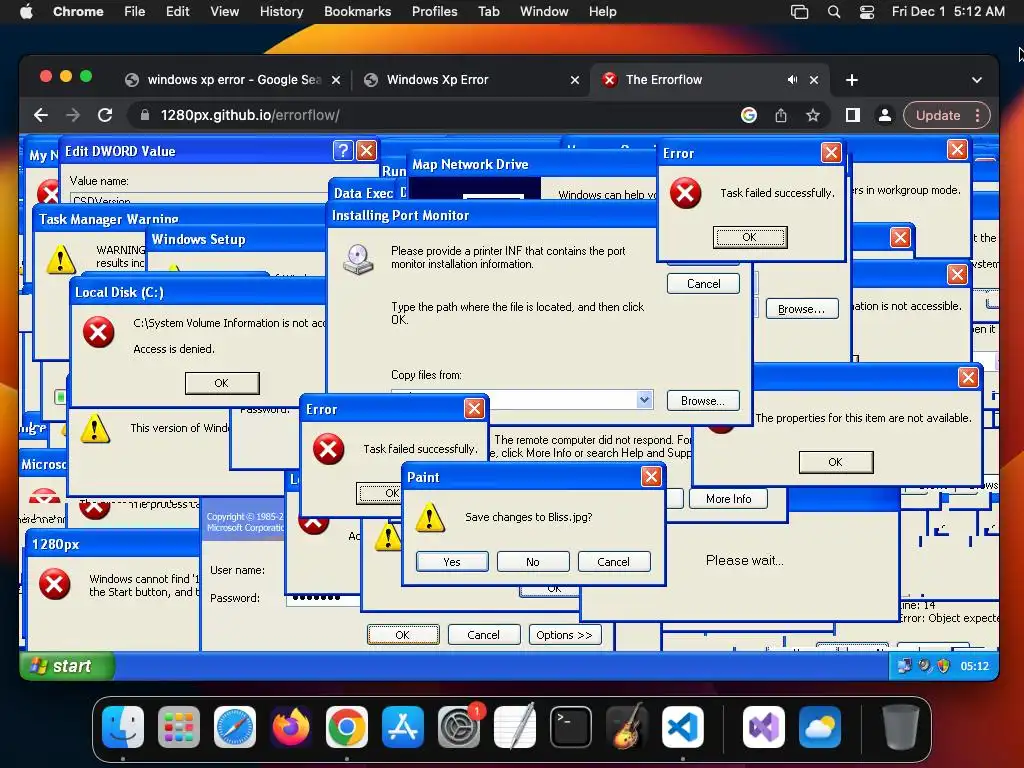Open Firefox from the Dock
Screen dimensions: 1024x768
click(291, 727)
